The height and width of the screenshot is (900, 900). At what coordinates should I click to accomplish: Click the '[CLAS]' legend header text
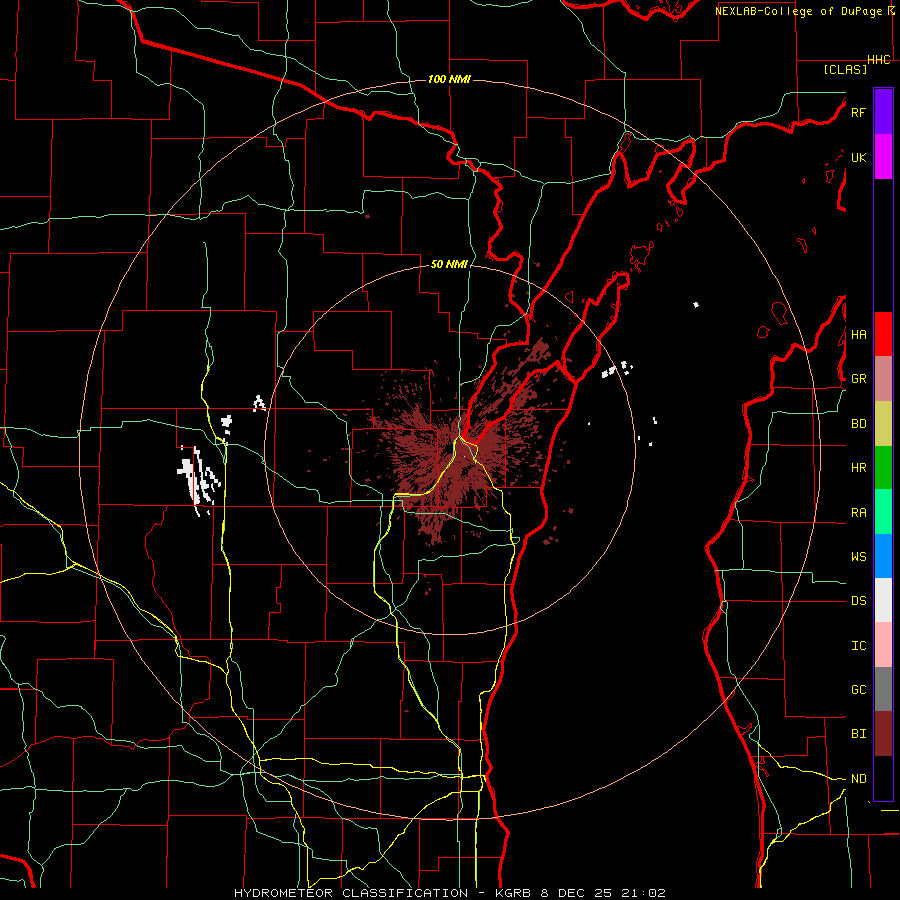tap(845, 69)
